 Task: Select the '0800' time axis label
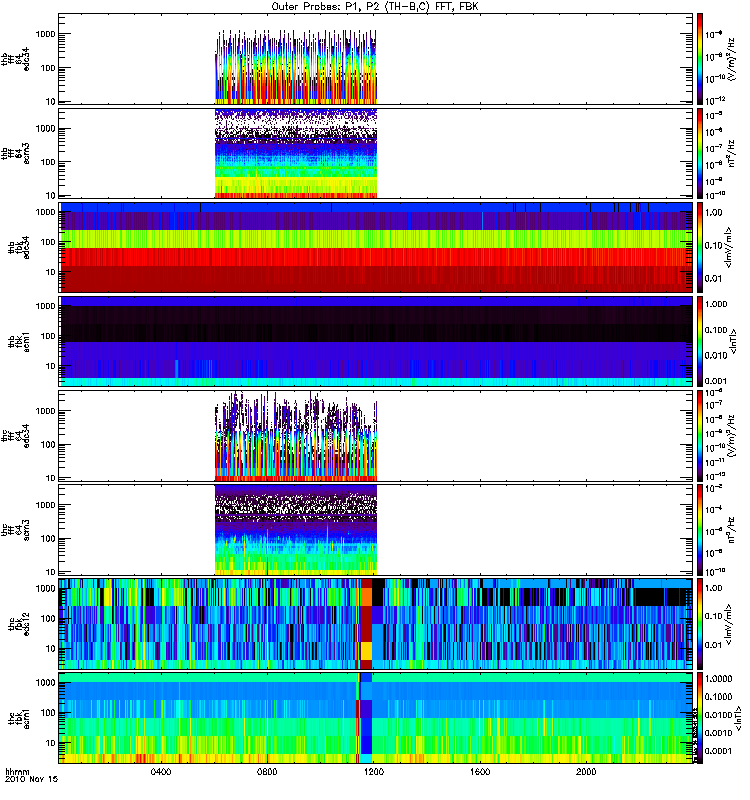267,772
